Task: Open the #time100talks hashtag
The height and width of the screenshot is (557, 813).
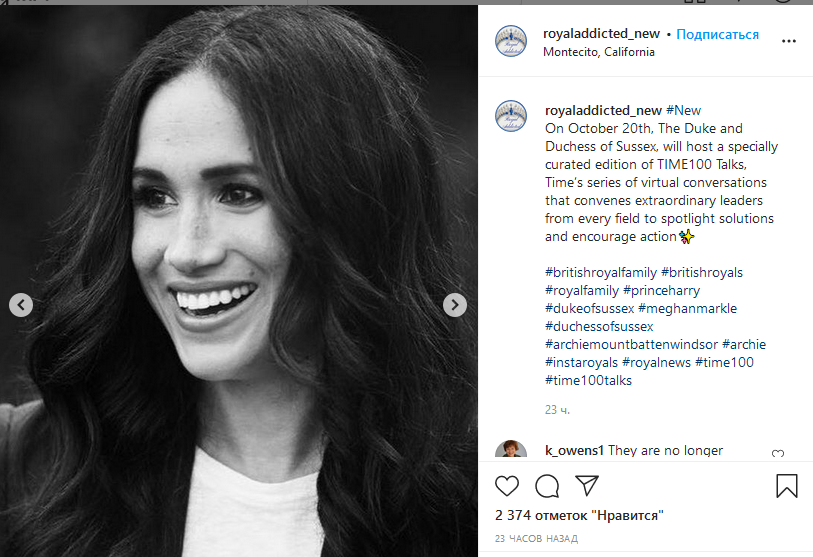Action: (x=588, y=380)
